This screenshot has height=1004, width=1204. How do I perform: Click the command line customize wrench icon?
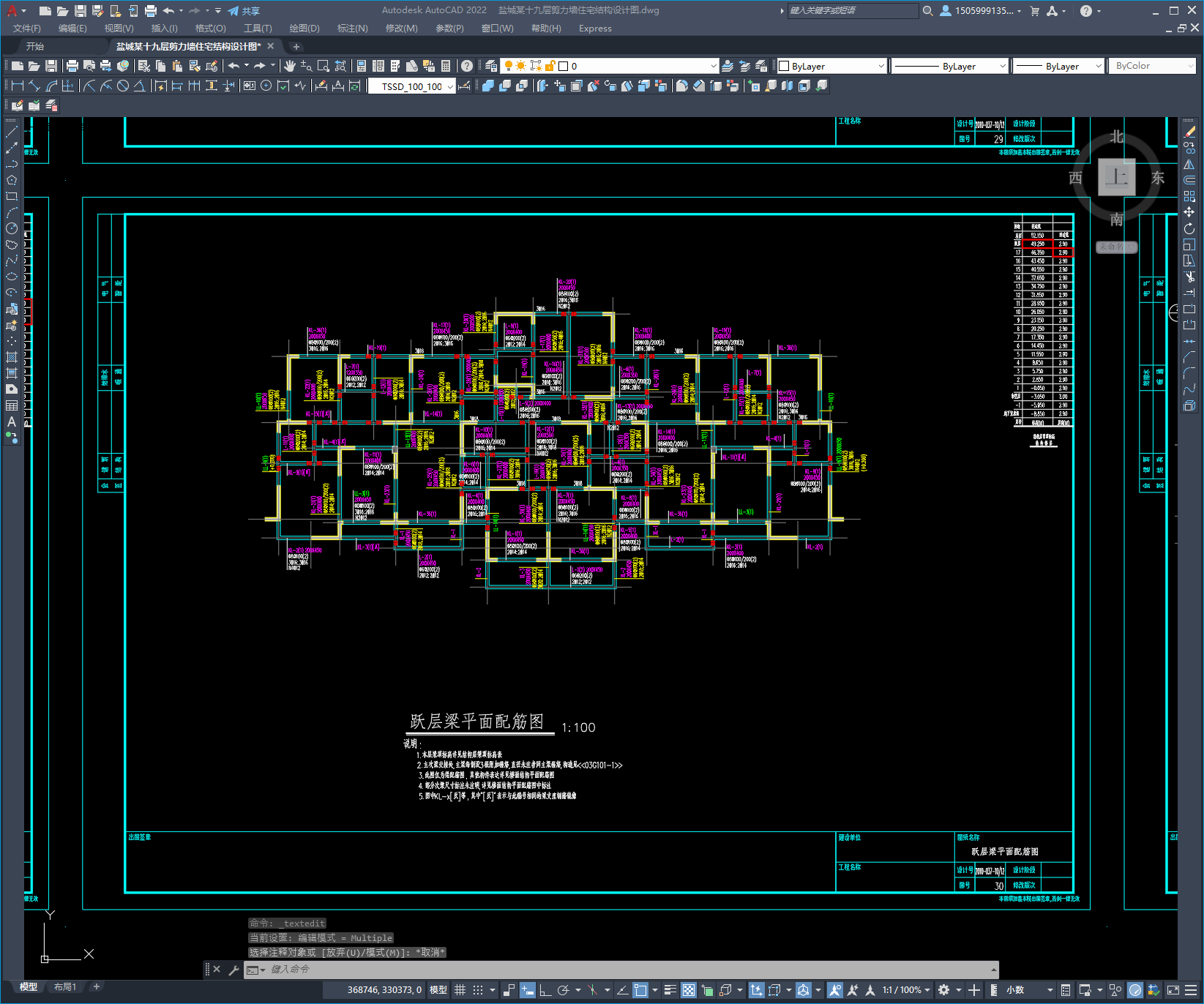pyautogui.click(x=234, y=970)
